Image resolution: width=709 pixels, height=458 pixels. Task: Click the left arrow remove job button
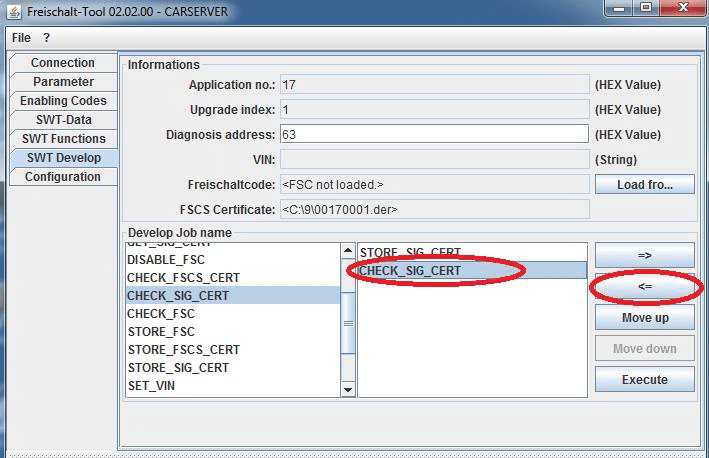coord(644,287)
